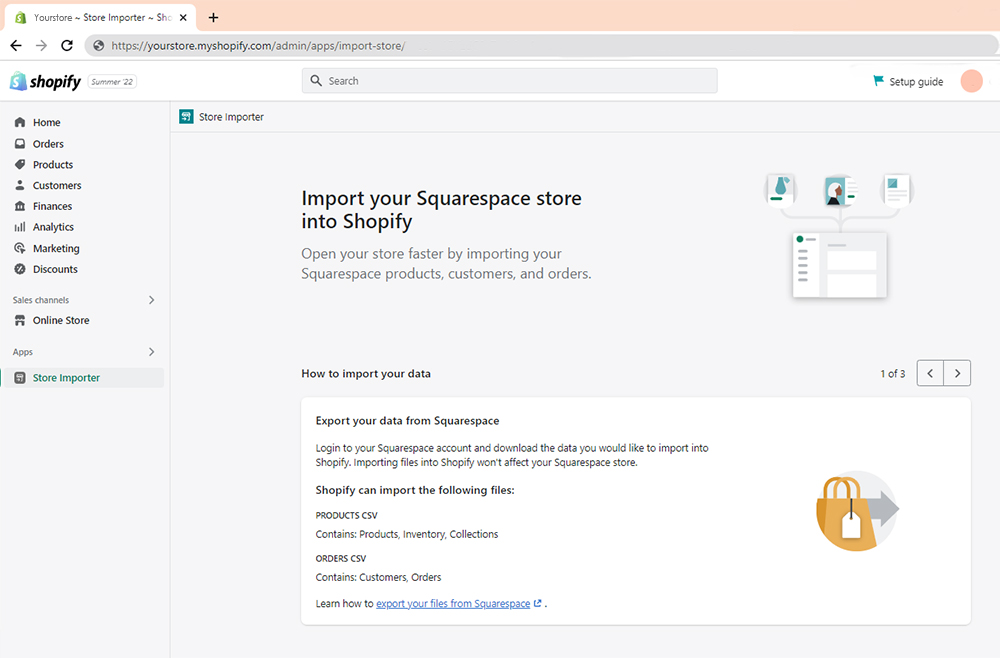Click the site info icon in address bar
1000x658 pixels.
pos(98,45)
